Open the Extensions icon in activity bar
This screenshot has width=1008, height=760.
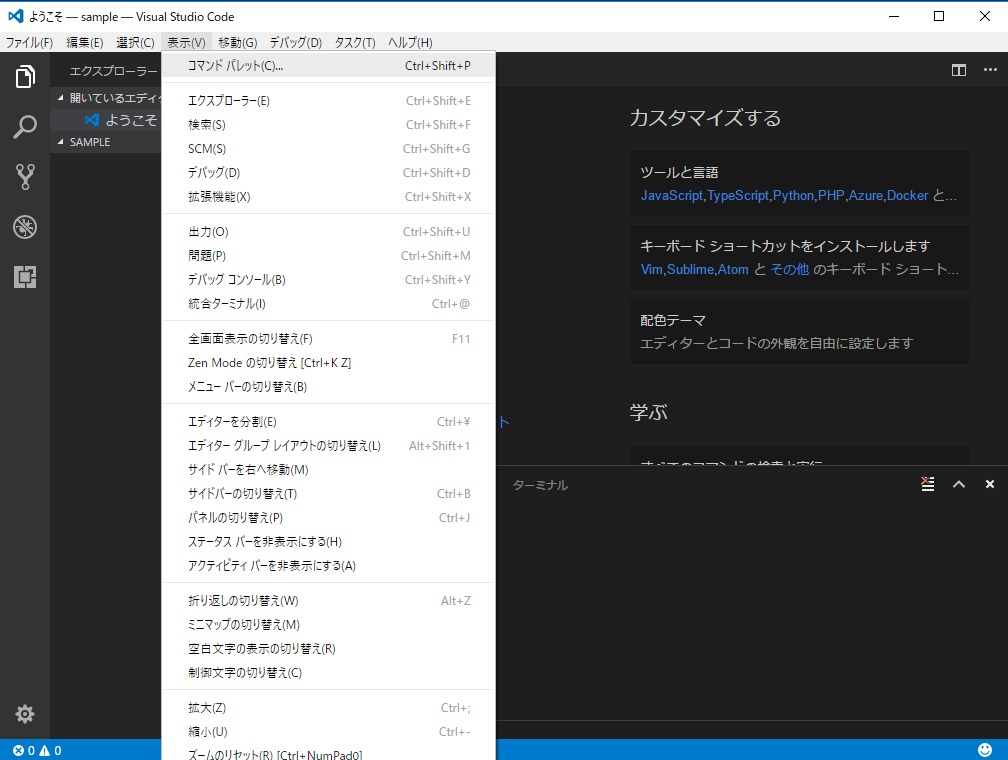click(25, 277)
